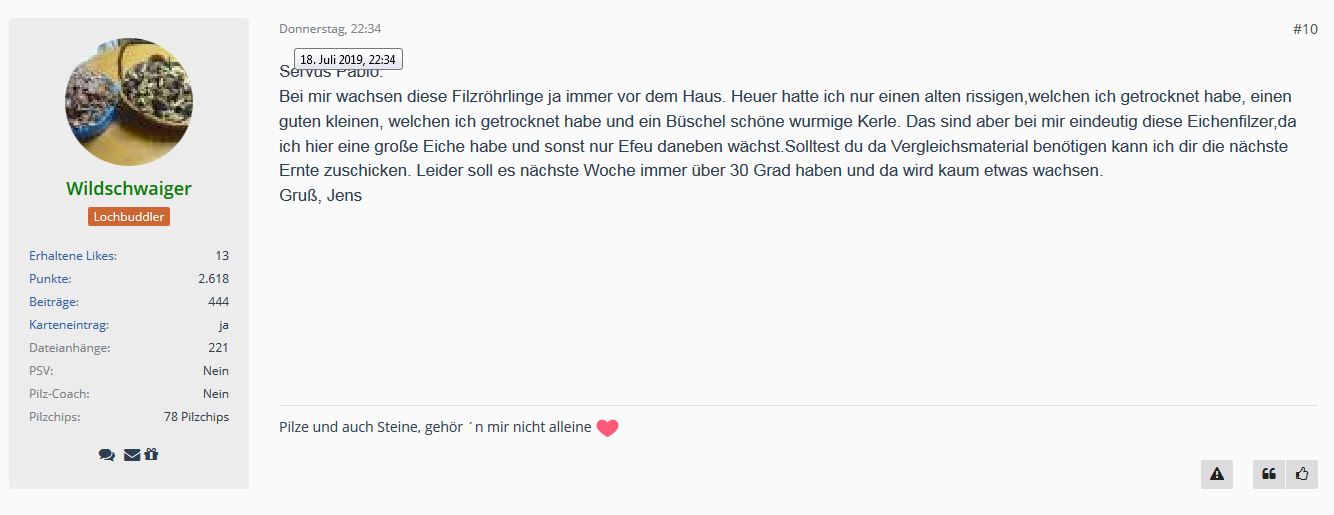View Wildschwaiger's 'Erhaltene Likes' list
The width and height of the screenshot is (1334, 515).
pos(73,256)
